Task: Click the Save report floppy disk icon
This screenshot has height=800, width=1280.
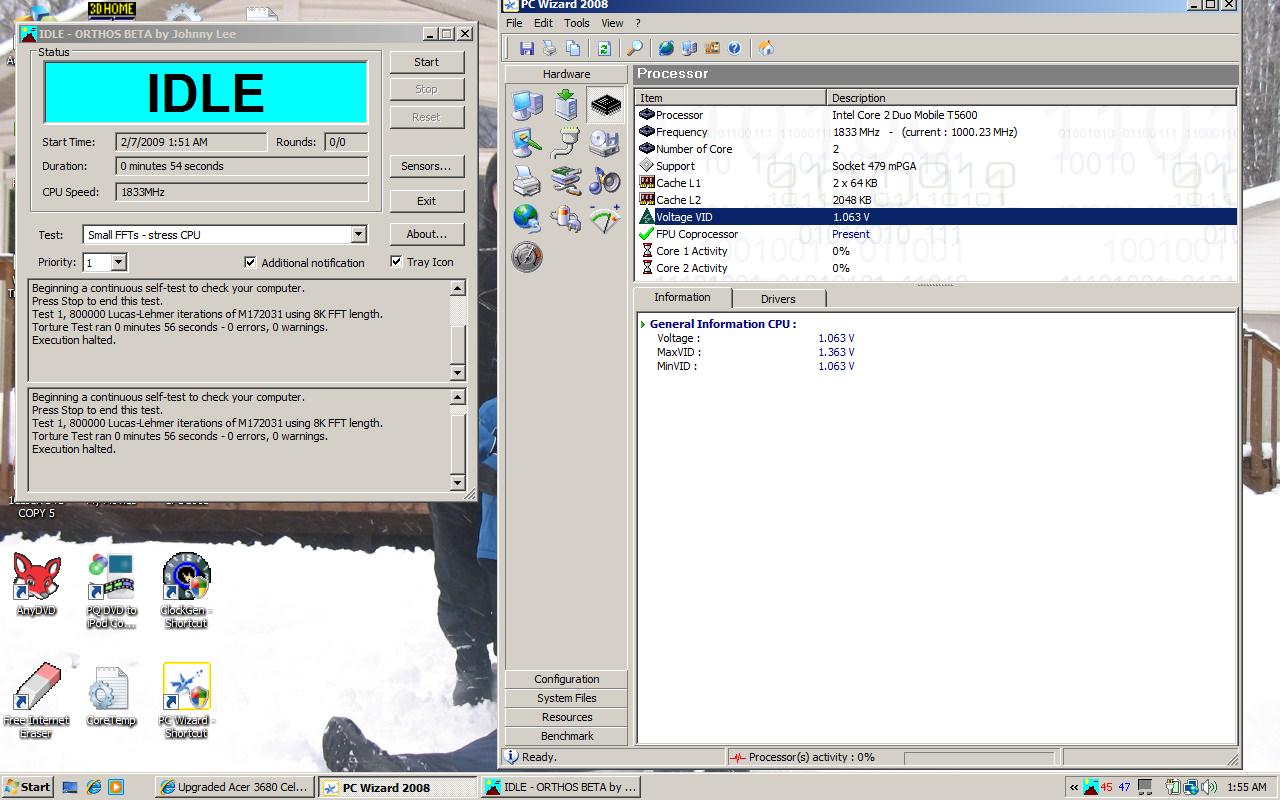Action: (x=526, y=48)
